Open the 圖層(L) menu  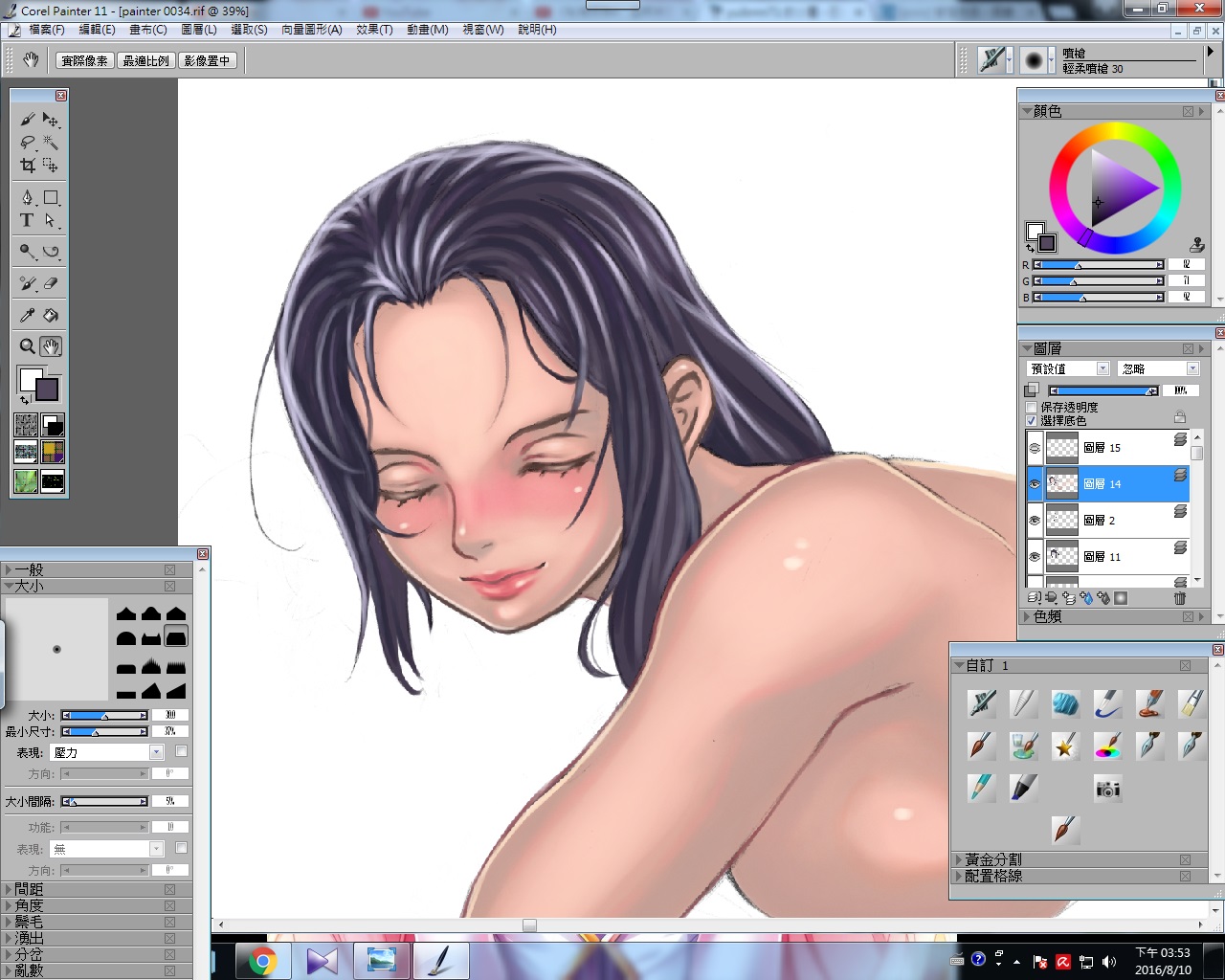click(x=199, y=30)
